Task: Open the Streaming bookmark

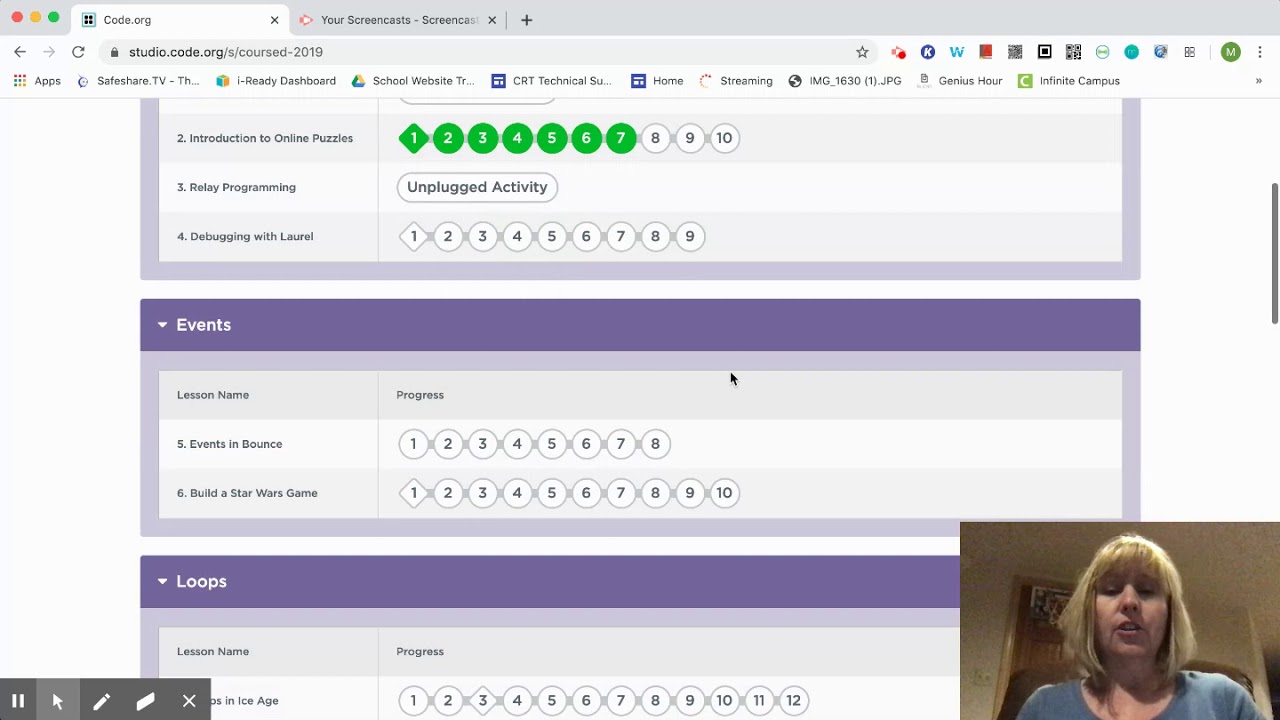Action: 736,81
